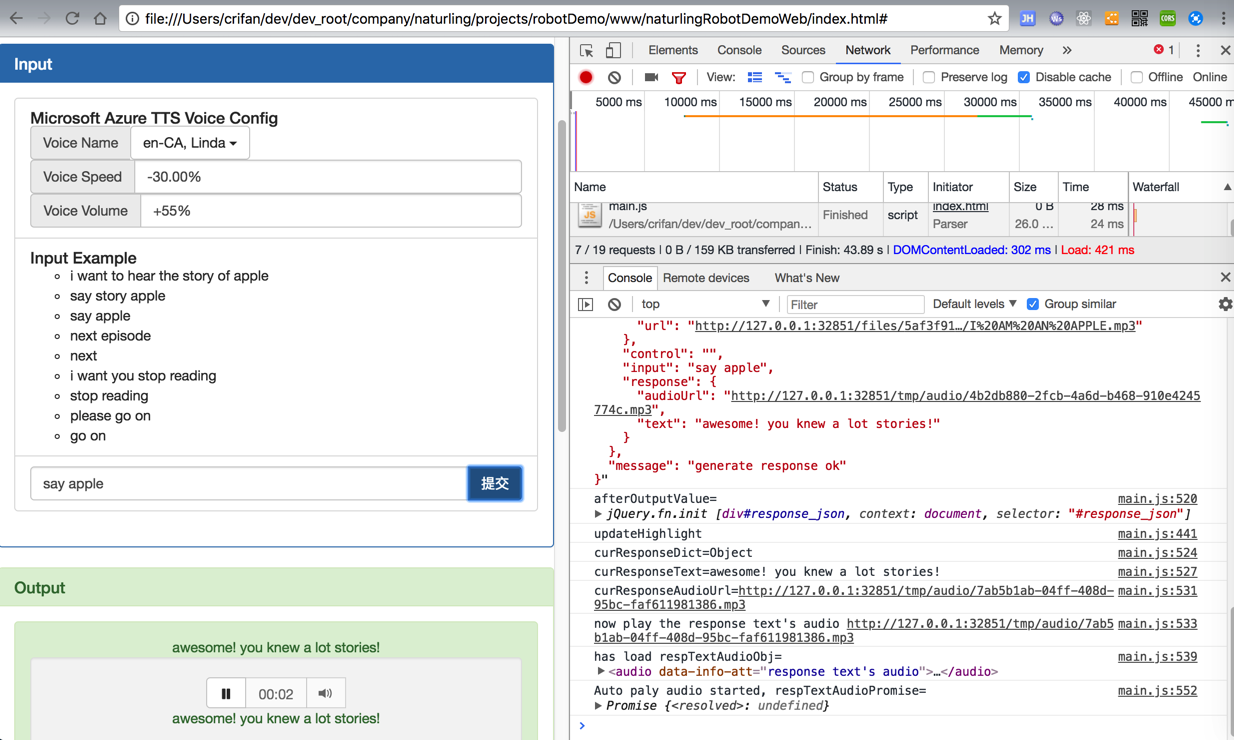1234x740 pixels.
Task: Switch to the Elements tab
Action: (672, 50)
